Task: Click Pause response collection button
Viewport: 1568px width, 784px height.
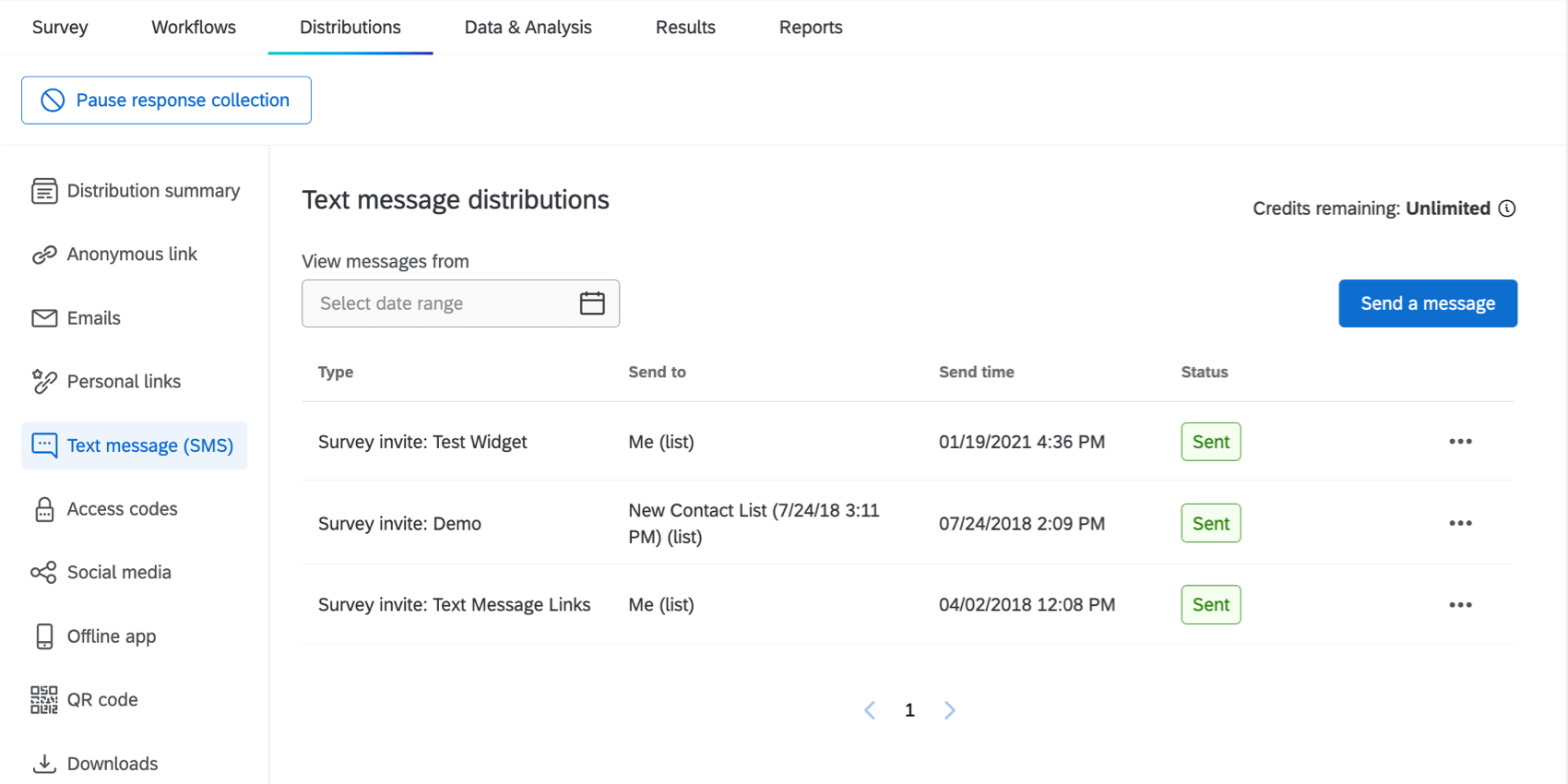Action: click(x=166, y=101)
